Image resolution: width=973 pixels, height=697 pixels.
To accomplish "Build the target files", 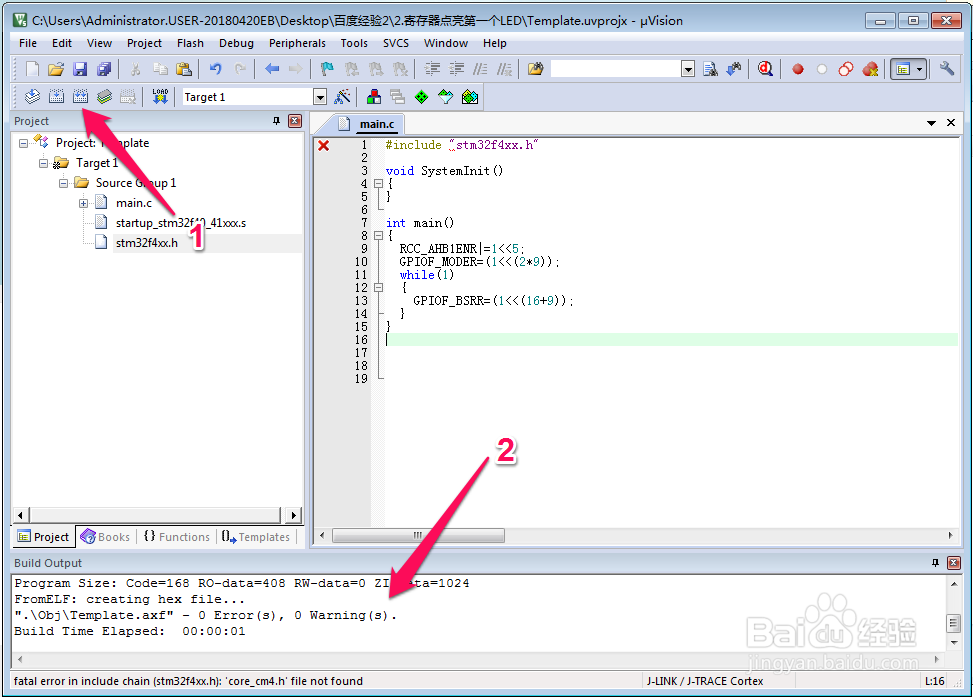I will pos(56,96).
